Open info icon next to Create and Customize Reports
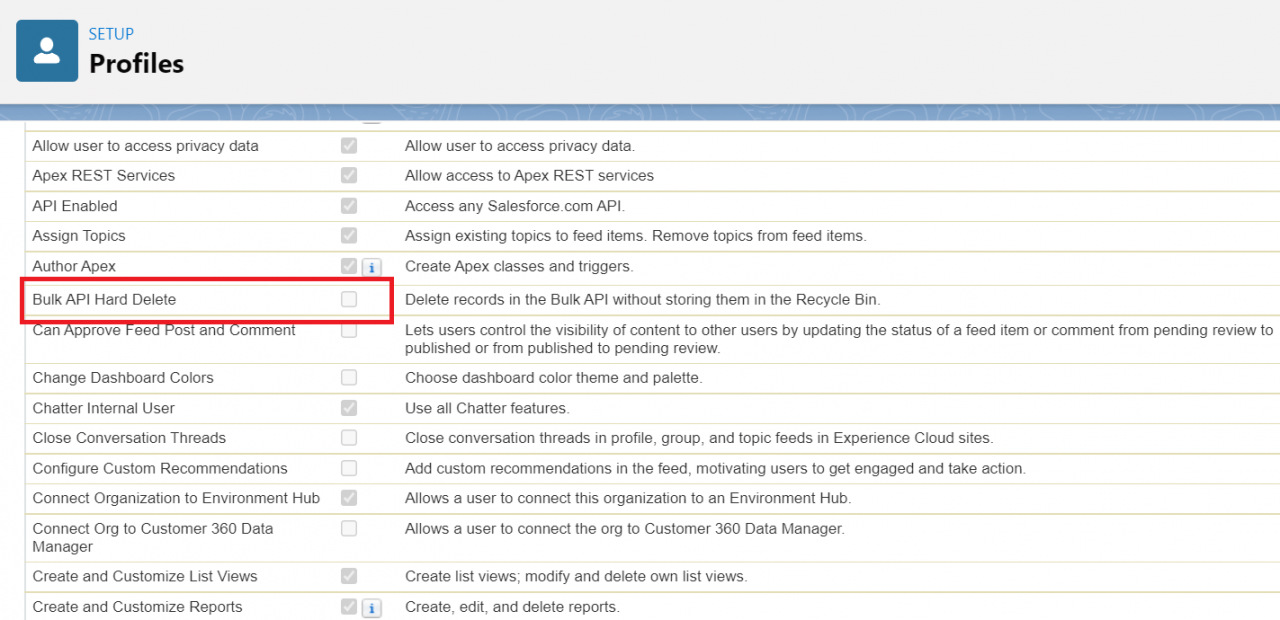 point(371,607)
